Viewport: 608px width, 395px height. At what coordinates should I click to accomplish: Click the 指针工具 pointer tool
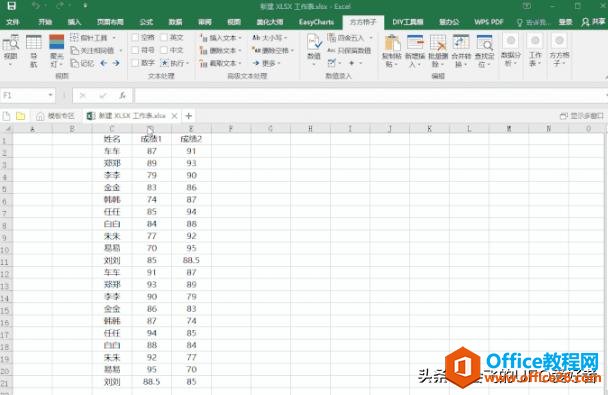(x=93, y=38)
